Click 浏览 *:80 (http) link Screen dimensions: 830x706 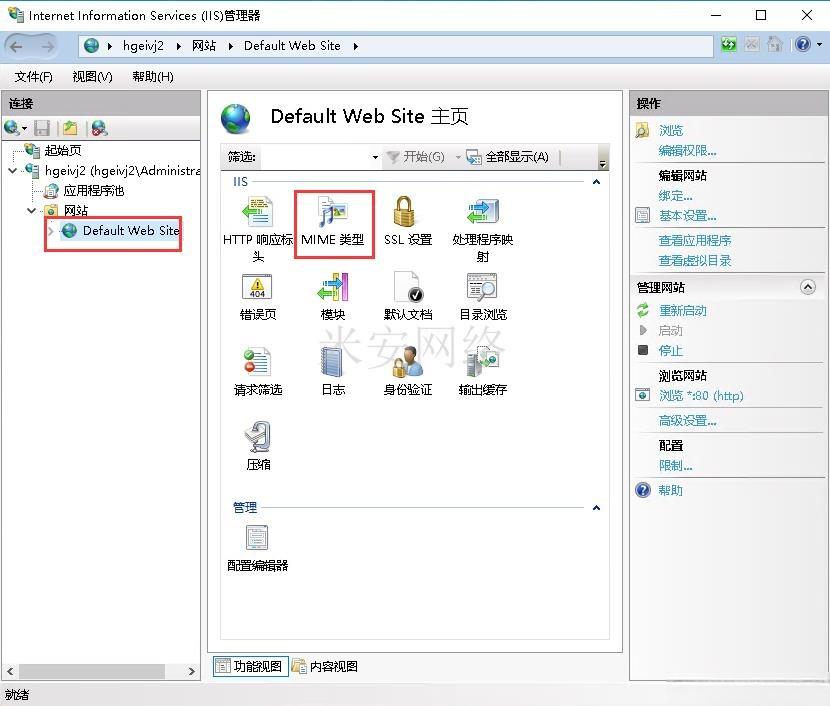coord(701,395)
